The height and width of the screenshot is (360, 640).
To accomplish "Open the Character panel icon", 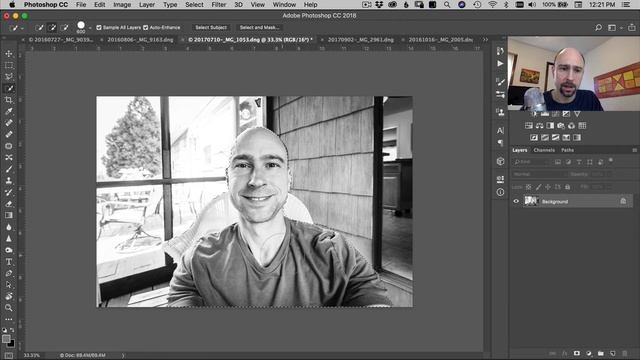I will tap(500, 131).
